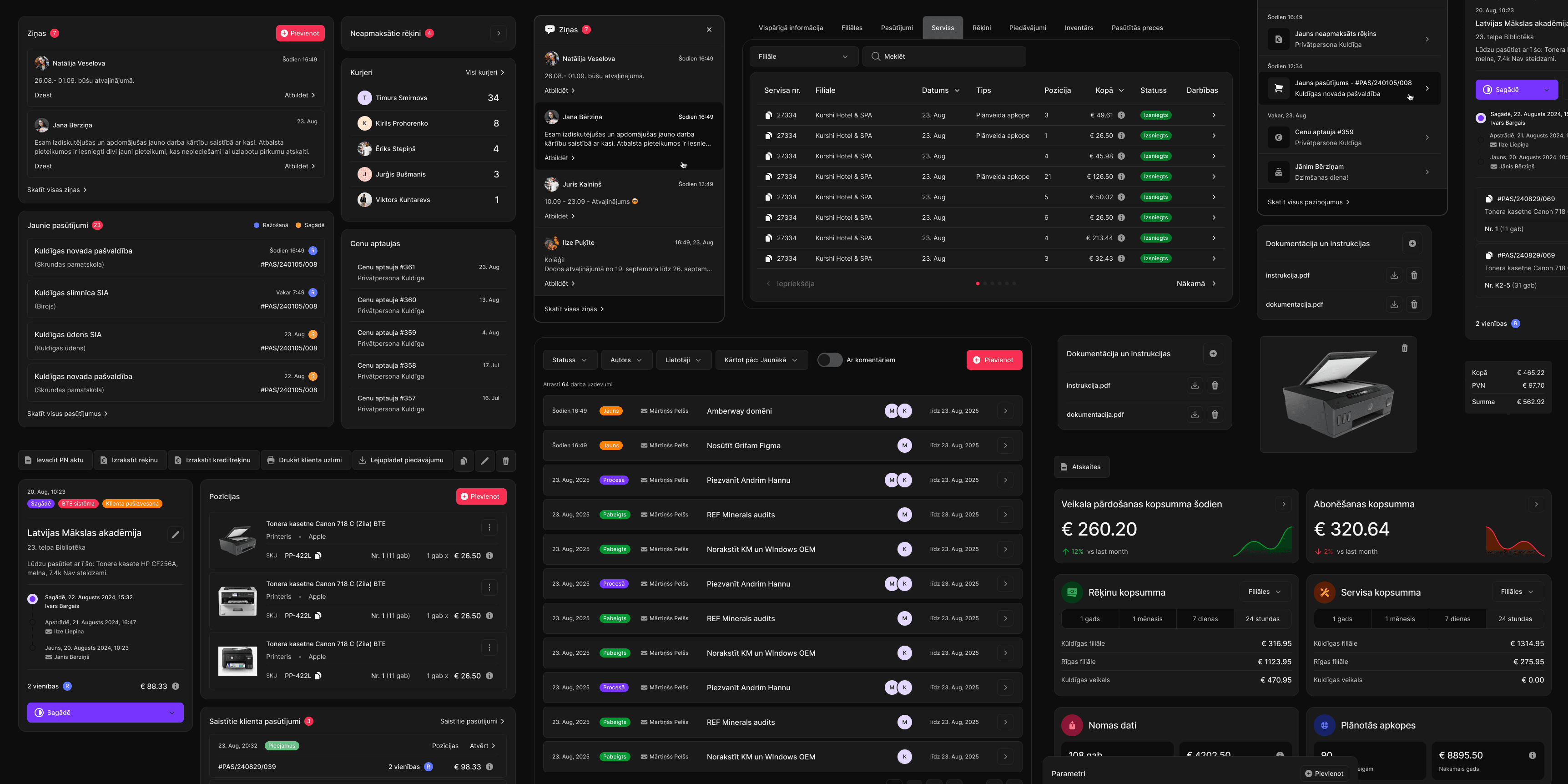Enable the Ar komentāriem toggle
This screenshot has width=1568, height=784.
tap(829, 360)
